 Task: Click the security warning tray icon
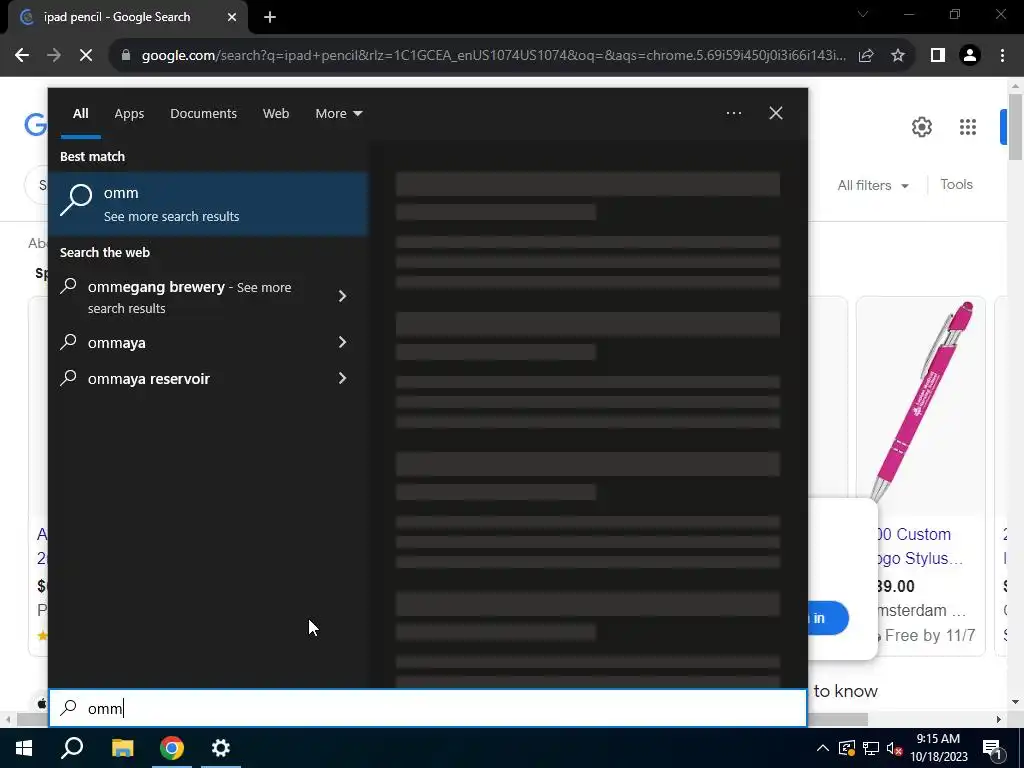(846, 748)
